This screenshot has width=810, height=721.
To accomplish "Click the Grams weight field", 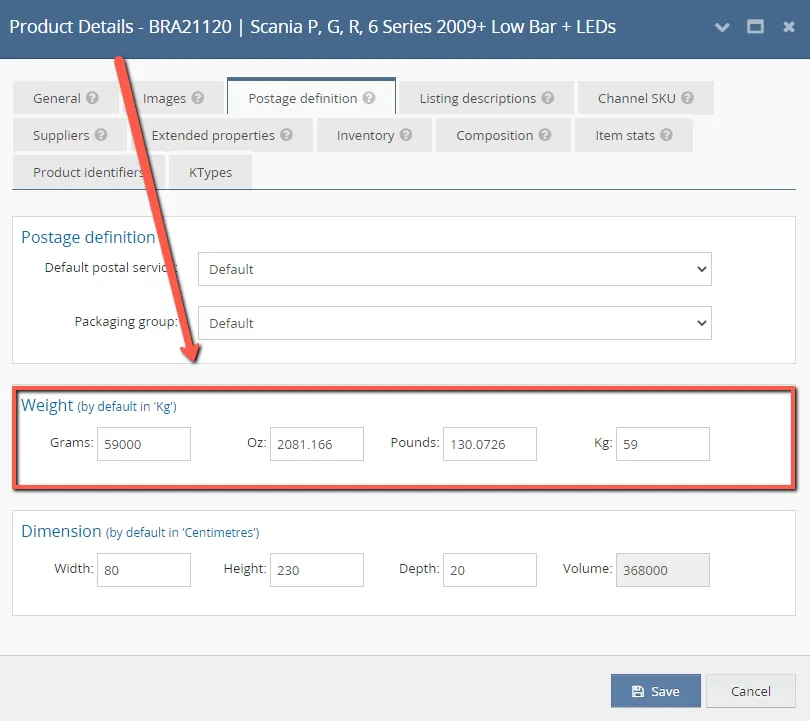I will 144,444.
